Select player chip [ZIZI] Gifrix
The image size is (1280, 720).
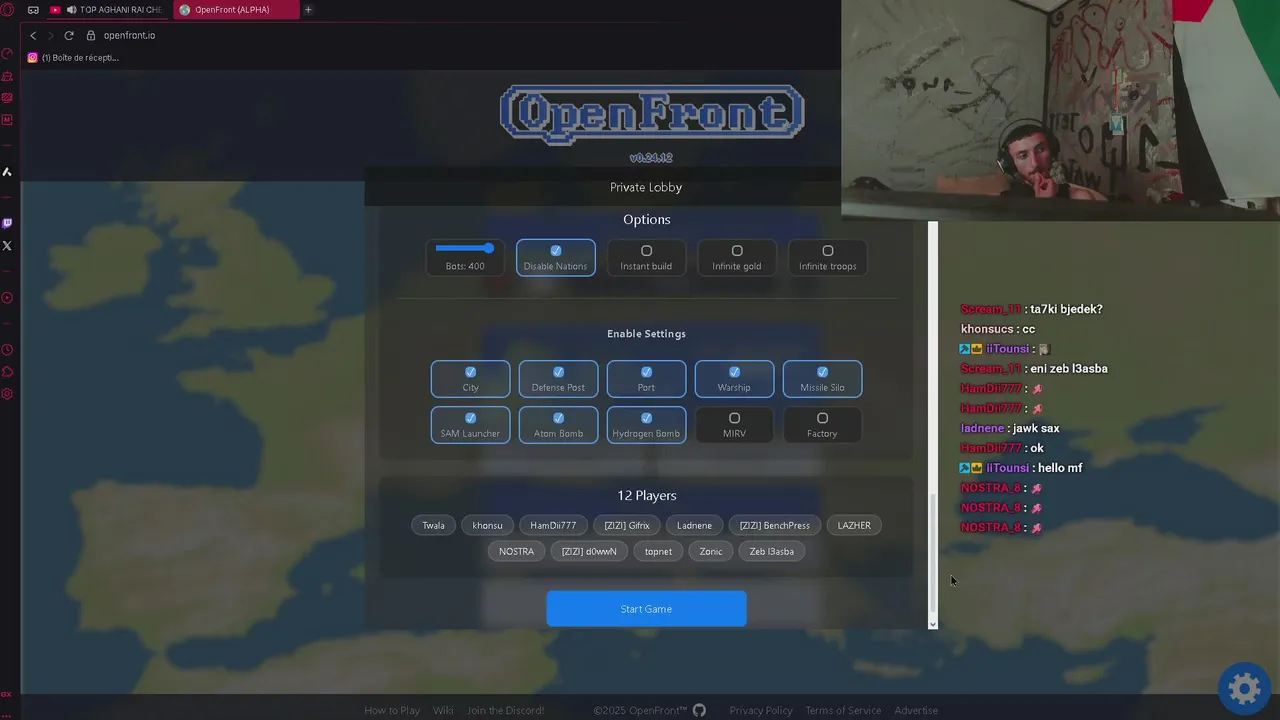coord(627,525)
